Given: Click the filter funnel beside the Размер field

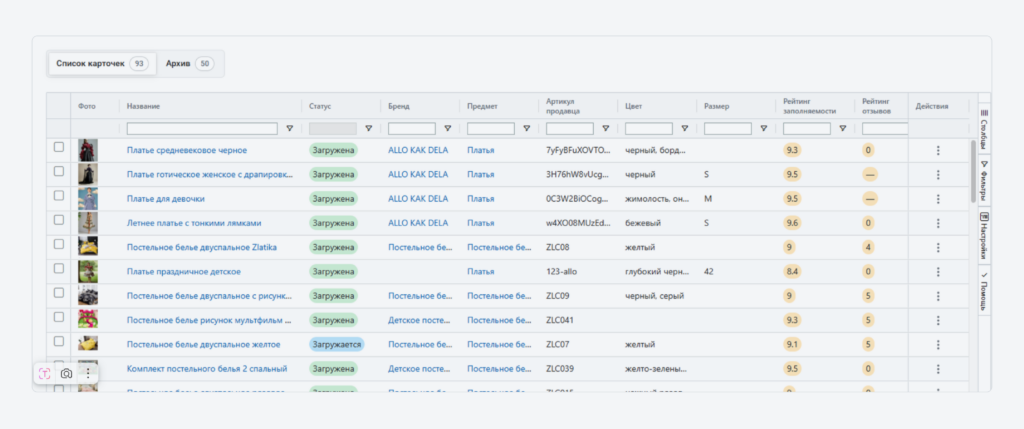Looking at the screenshot, I should coord(763,128).
